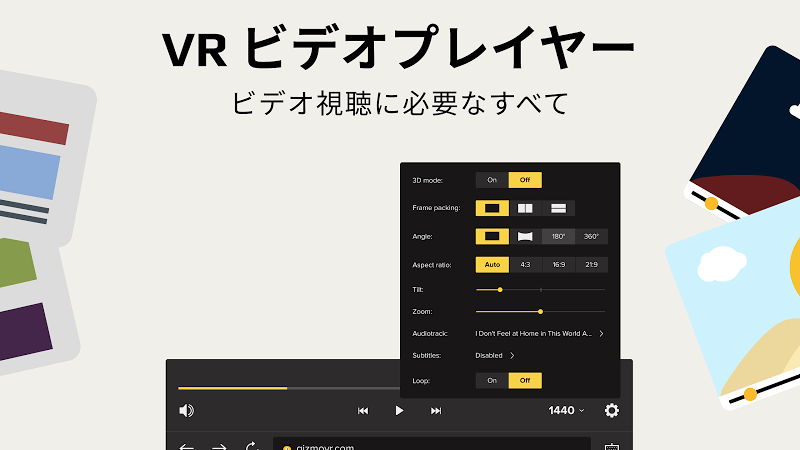Select top-bottom frame packing icon
Viewport: 800px width, 450px height.
coord(558,208)
